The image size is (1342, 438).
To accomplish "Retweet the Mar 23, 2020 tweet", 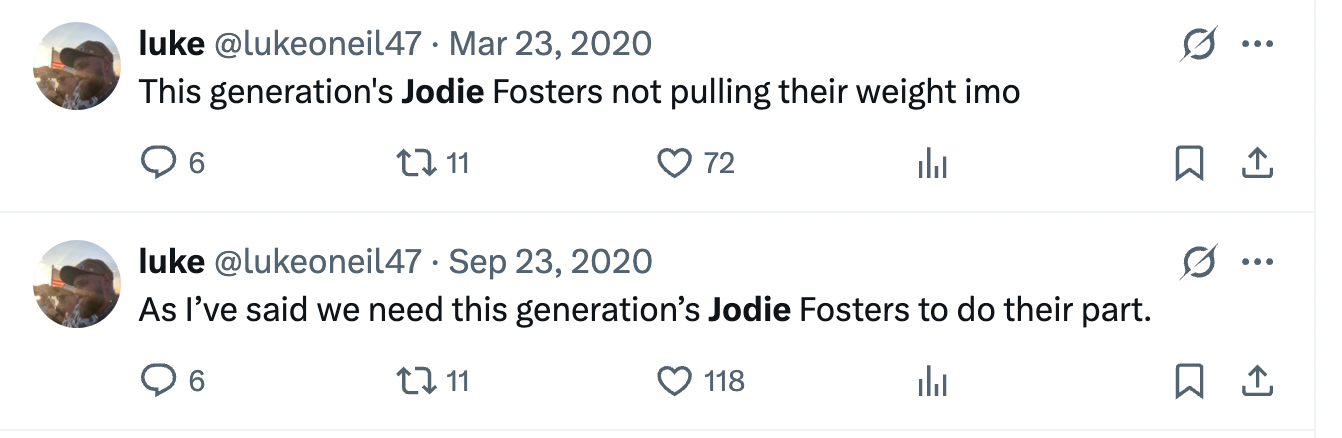I will [x=414, y=163].
